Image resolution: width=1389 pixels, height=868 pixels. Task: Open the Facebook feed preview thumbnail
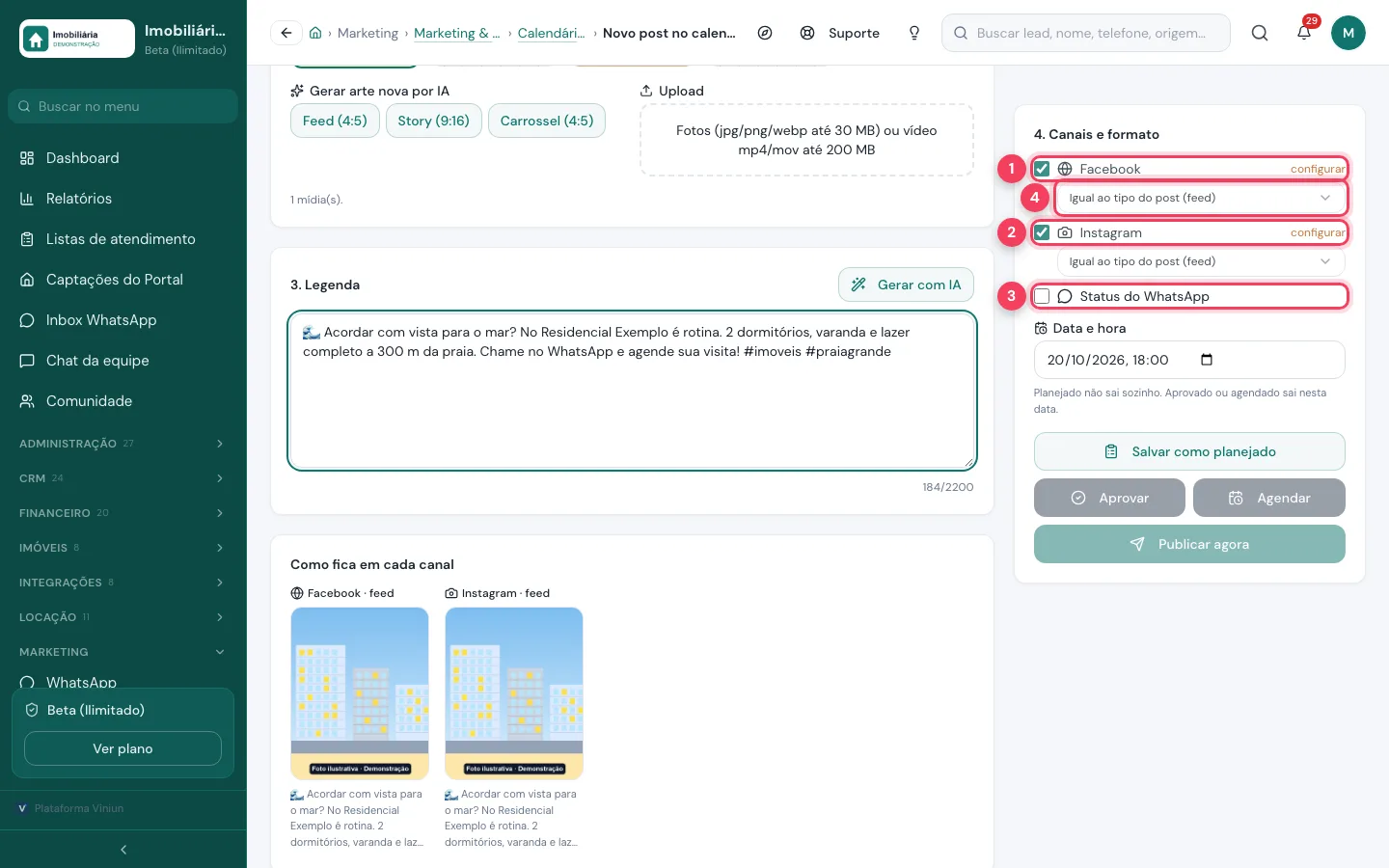[360, 693]
